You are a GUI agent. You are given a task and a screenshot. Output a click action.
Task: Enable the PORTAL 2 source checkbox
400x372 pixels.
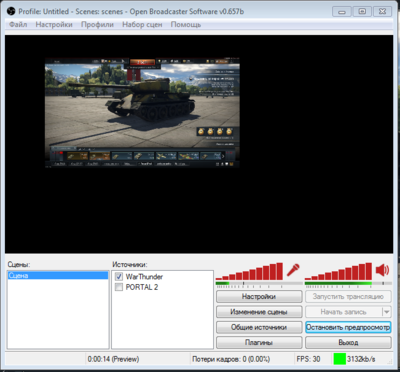[x=119, y=287]
